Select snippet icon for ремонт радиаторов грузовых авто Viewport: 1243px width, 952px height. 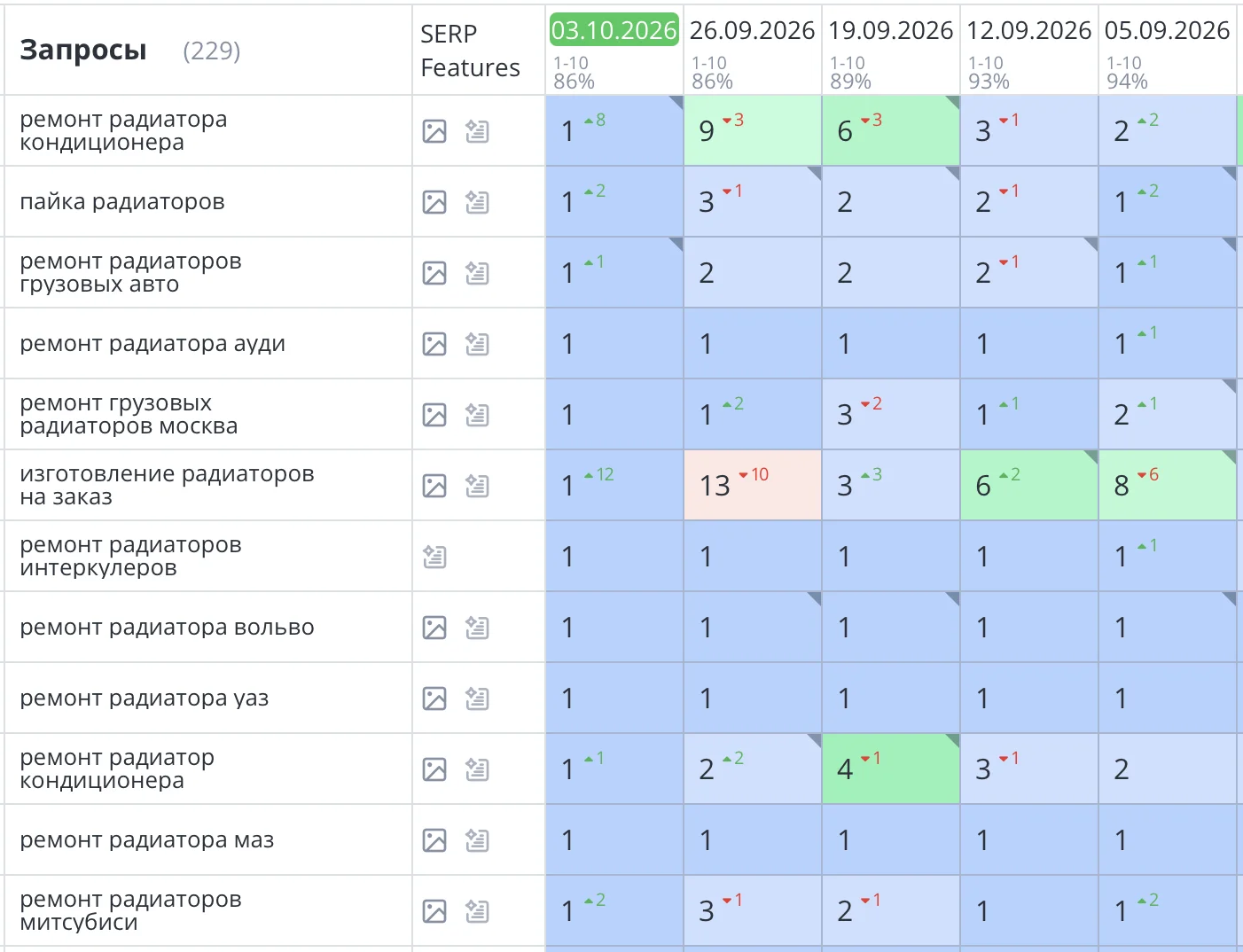477,273
